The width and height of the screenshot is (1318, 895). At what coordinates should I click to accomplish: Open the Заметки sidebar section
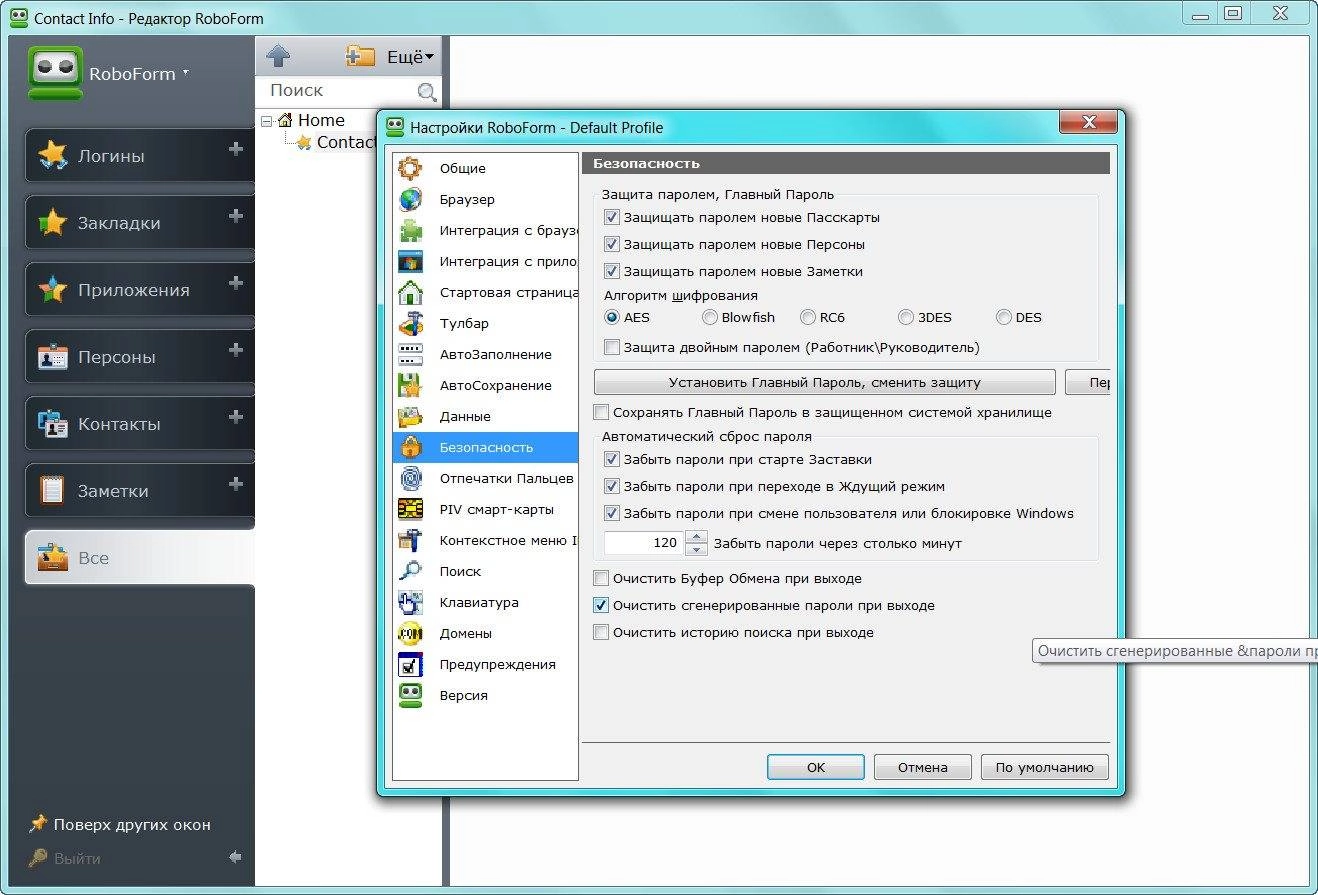139,491
